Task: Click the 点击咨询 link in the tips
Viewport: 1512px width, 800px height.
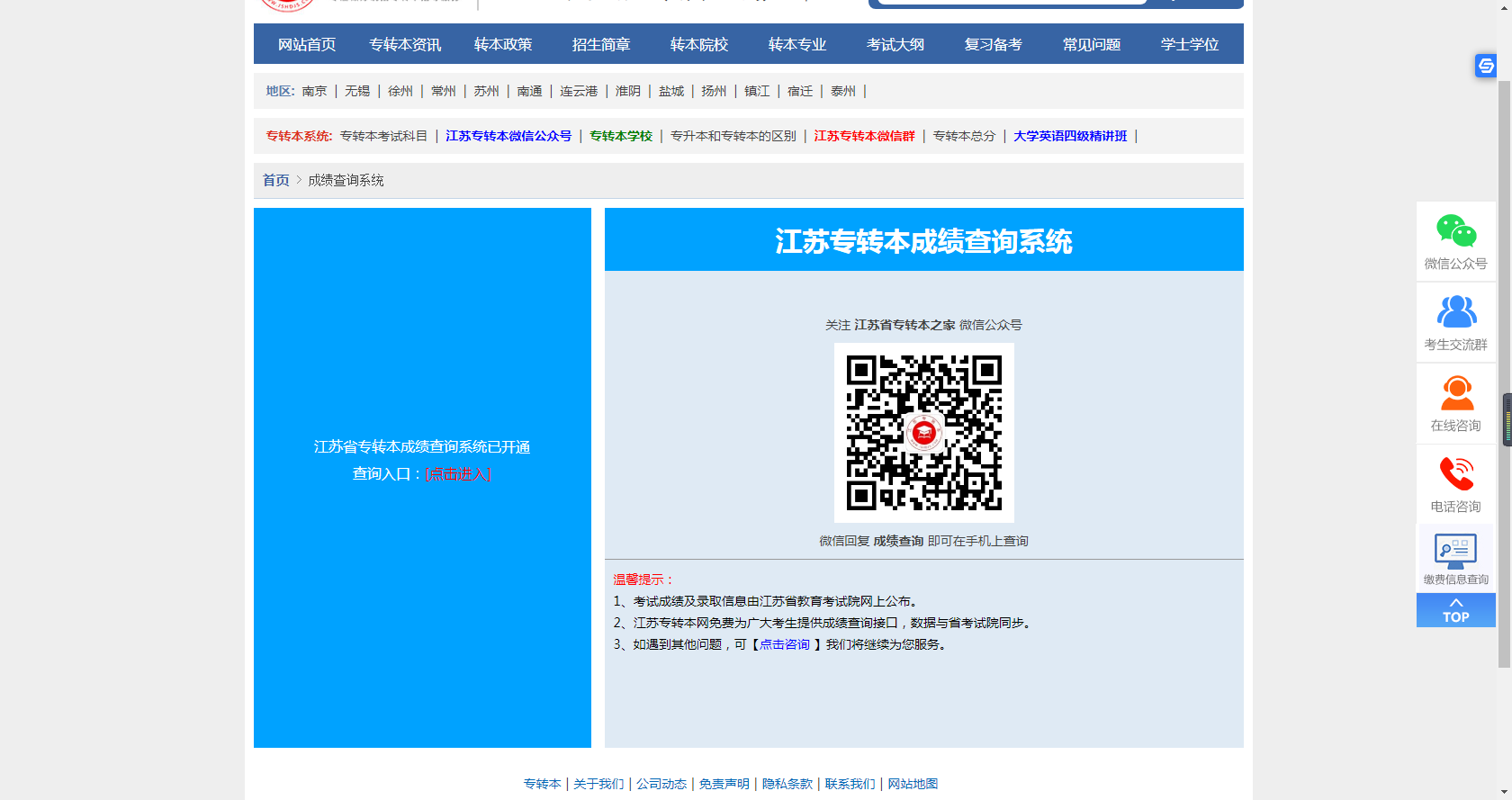Action: tap(785, 644)
